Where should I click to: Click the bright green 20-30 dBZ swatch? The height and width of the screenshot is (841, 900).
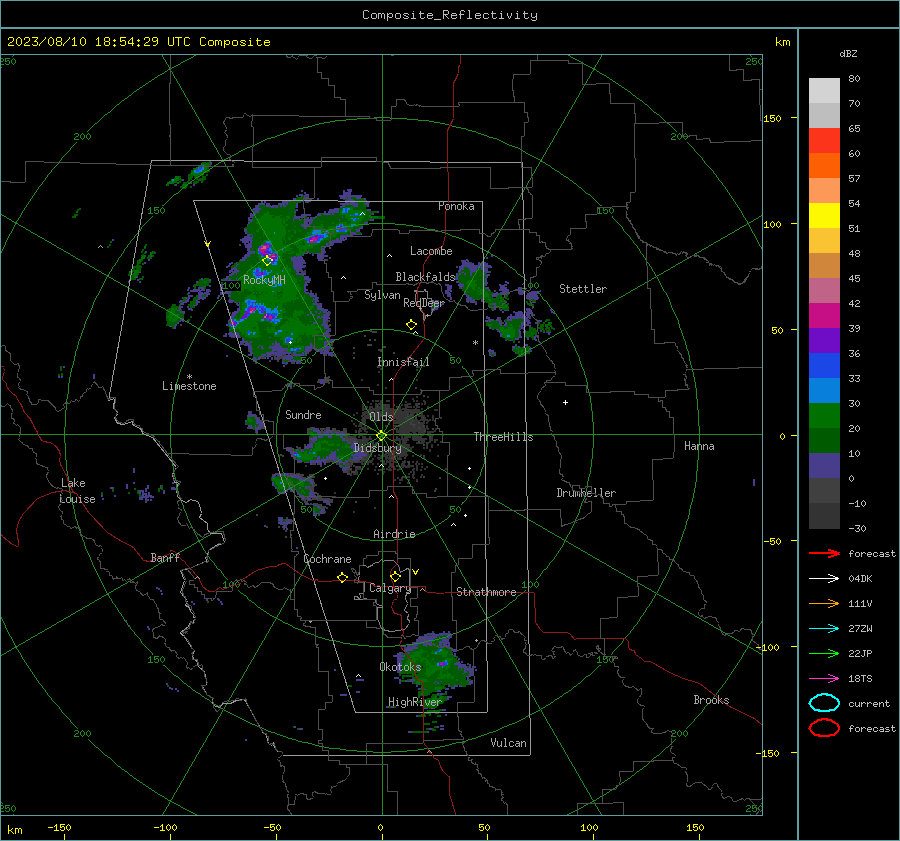(x=824, y=415)
